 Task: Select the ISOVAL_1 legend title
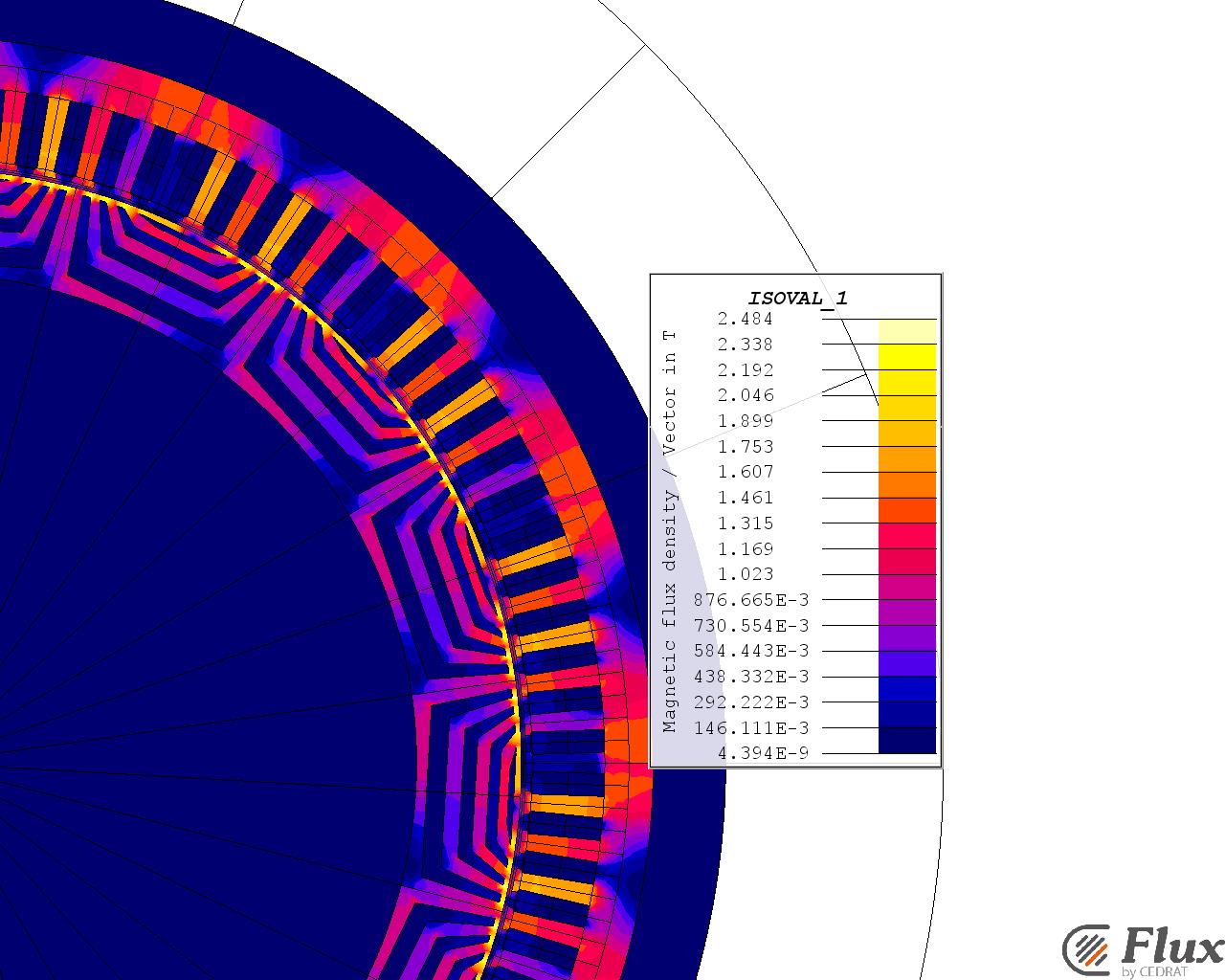tap(797, 298)
